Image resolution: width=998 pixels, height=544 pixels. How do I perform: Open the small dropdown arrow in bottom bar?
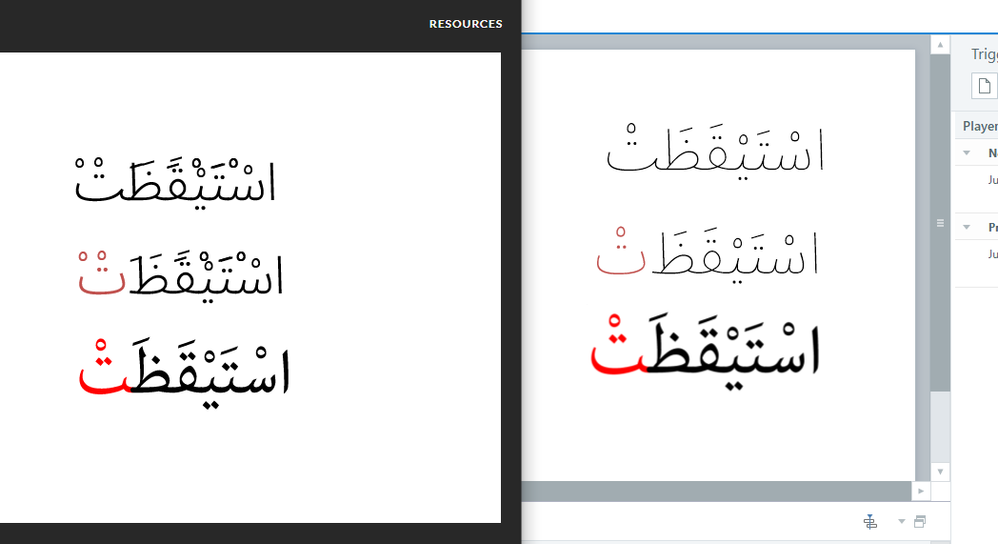point(901,522)
